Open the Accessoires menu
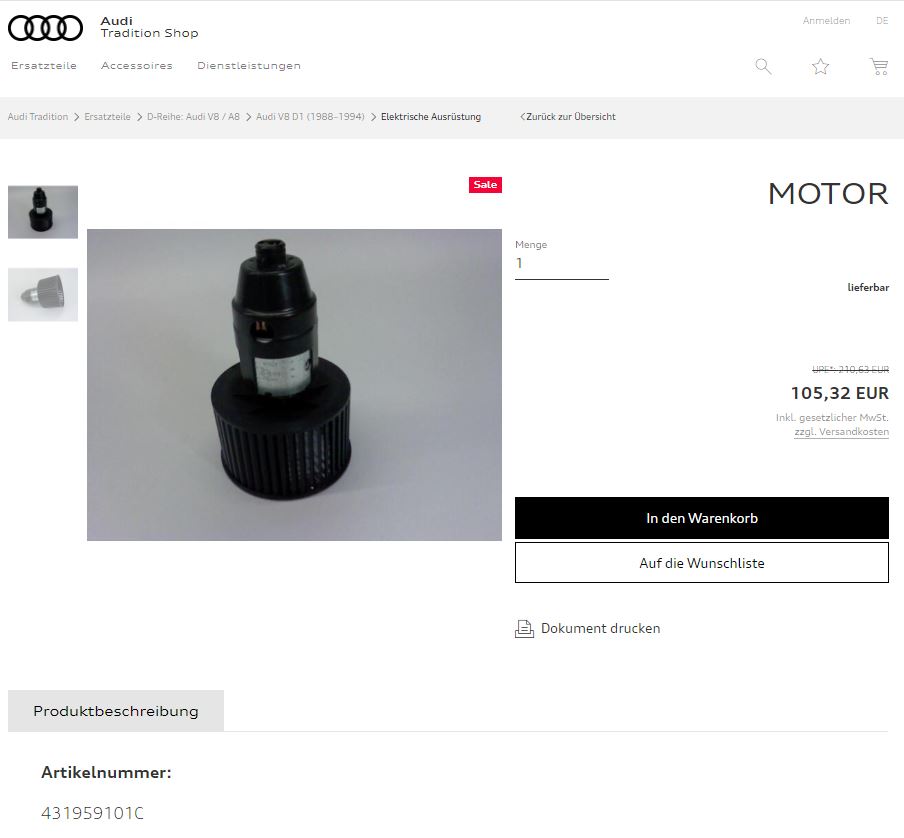Screen dimensions: 904x838 click(x=137, y=66)
